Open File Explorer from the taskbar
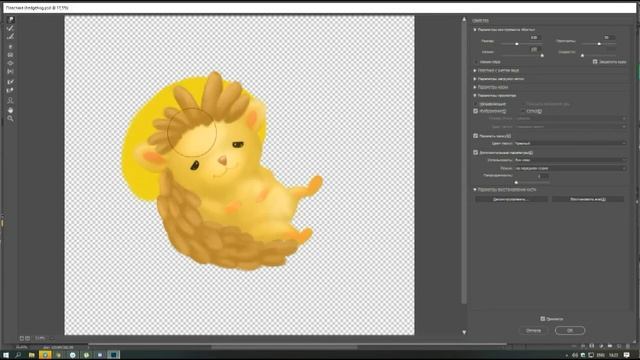 31,355
